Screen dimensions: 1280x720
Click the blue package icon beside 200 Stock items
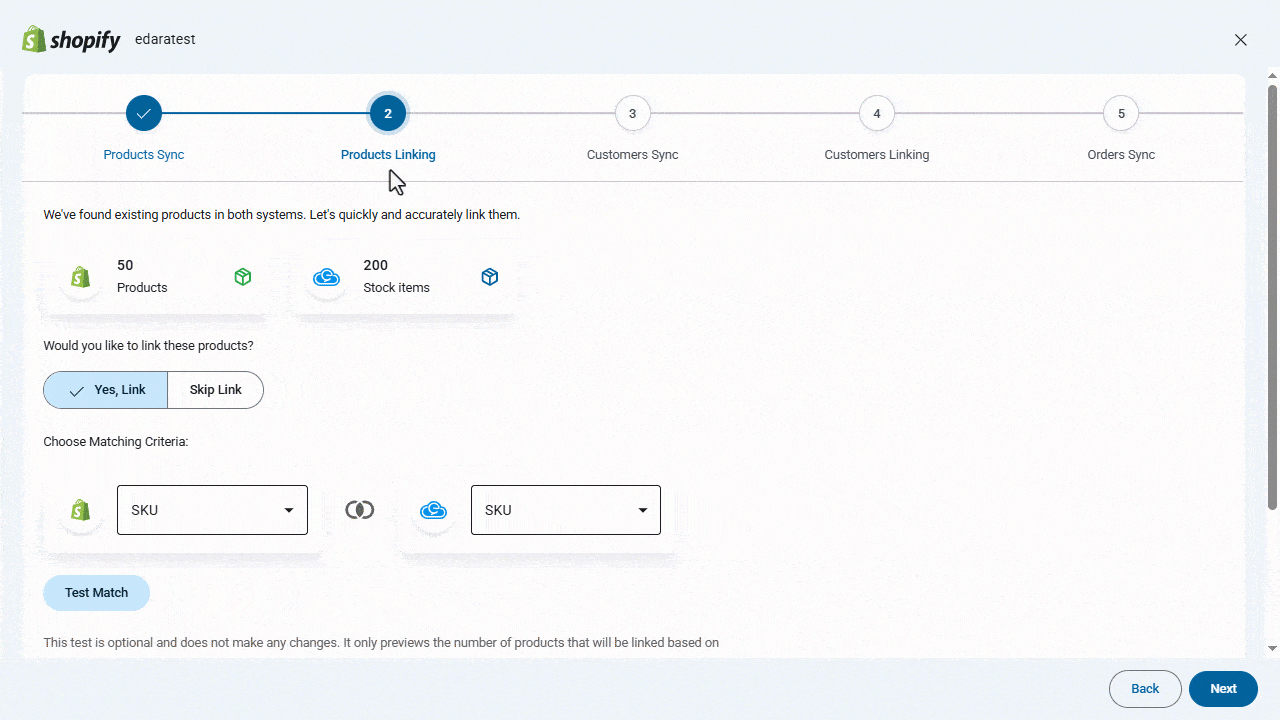(x=490, y=276)
